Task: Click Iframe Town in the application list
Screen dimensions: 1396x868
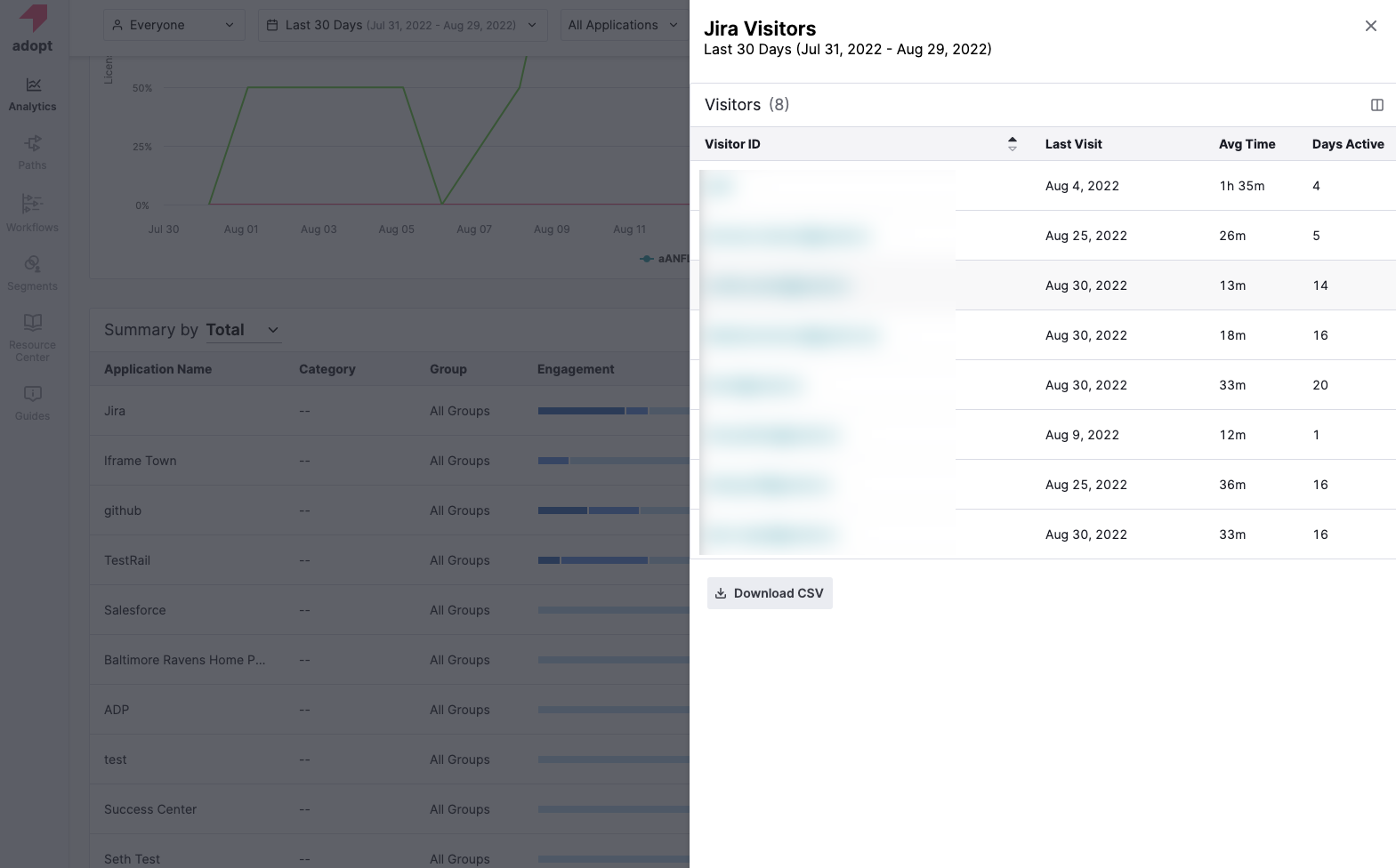Action: pyautogui.click(x=141, y=461)
